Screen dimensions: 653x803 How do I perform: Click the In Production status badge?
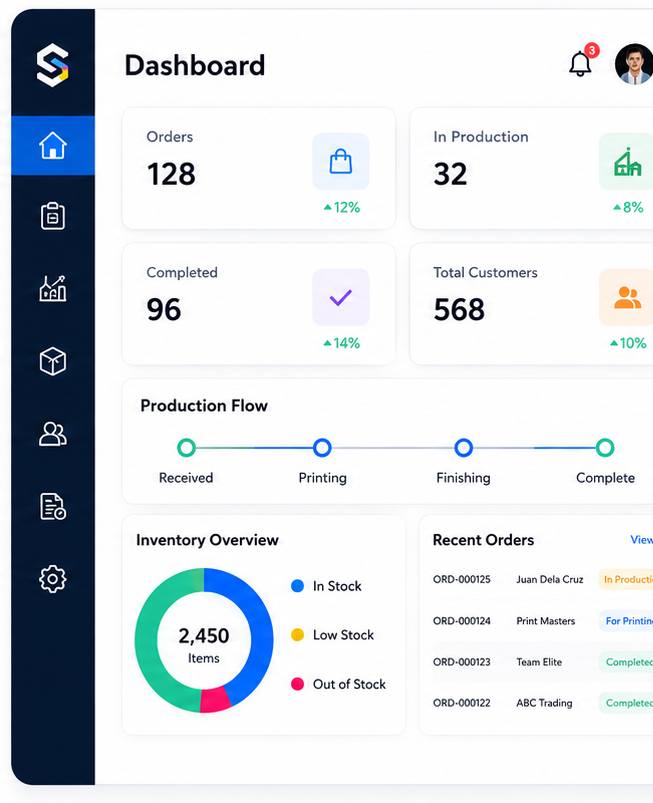[626, 579]
